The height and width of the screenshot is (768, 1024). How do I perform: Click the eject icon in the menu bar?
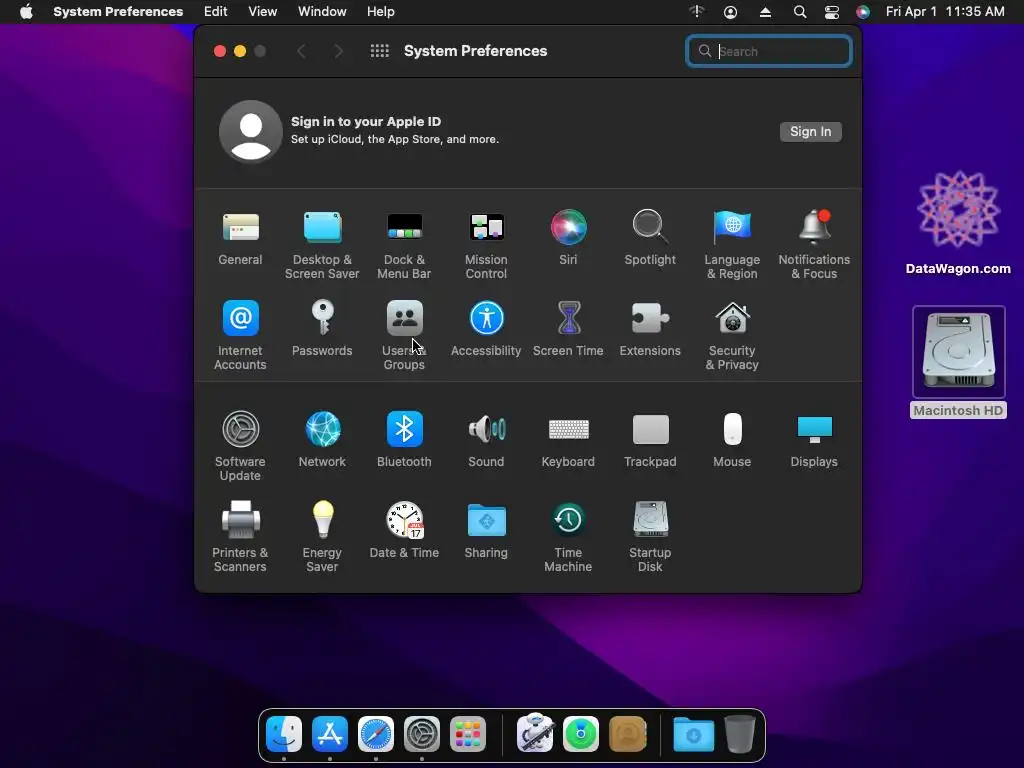[765, 12]
